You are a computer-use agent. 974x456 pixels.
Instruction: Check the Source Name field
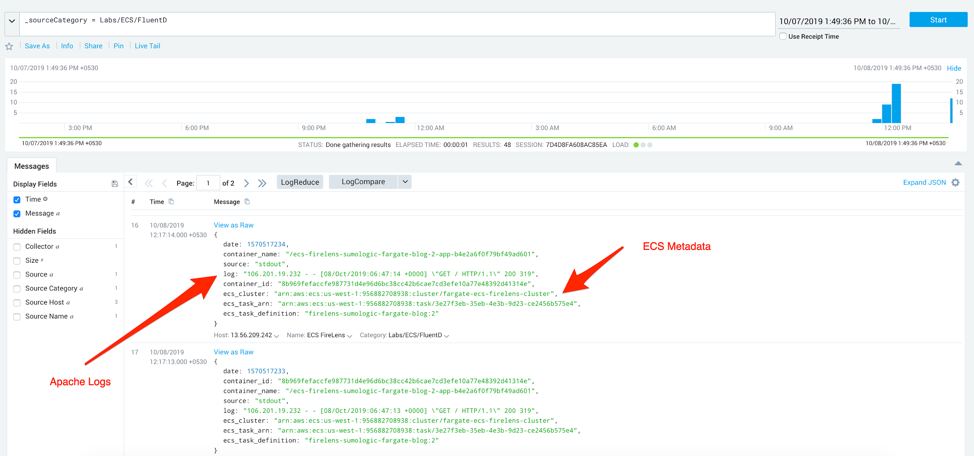pyautogui.click(x=17, y=317)
